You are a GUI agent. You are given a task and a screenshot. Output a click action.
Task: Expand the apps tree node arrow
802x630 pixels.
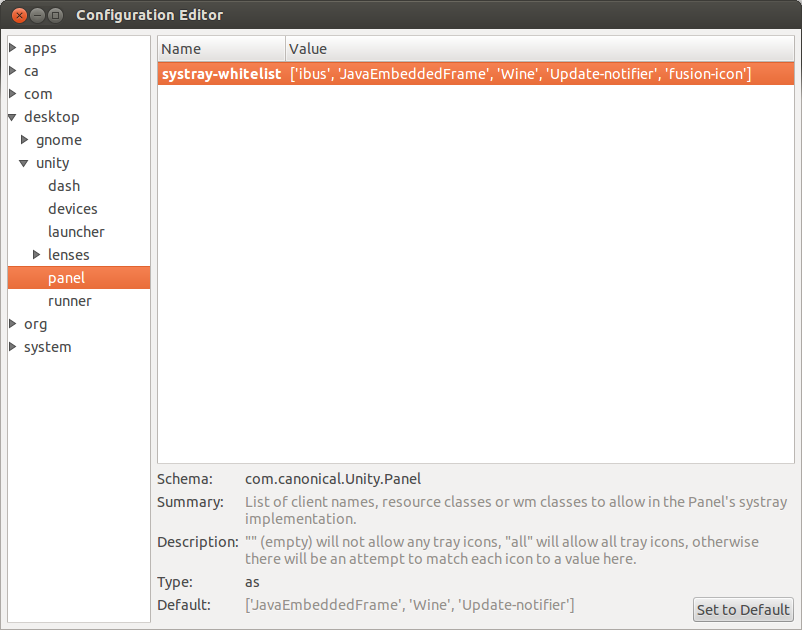[13, 48]
